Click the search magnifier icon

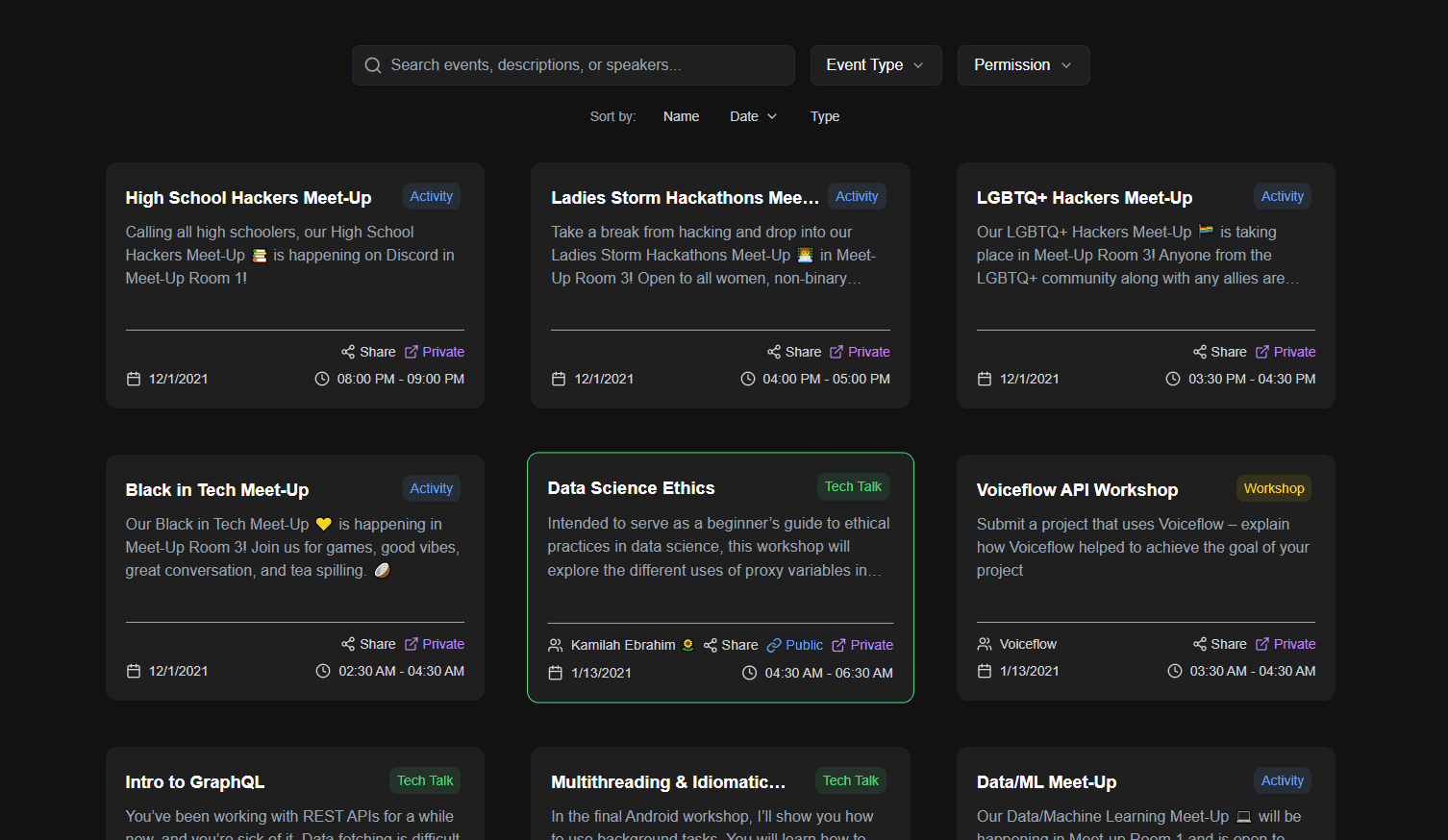click(x=373, y=65)
